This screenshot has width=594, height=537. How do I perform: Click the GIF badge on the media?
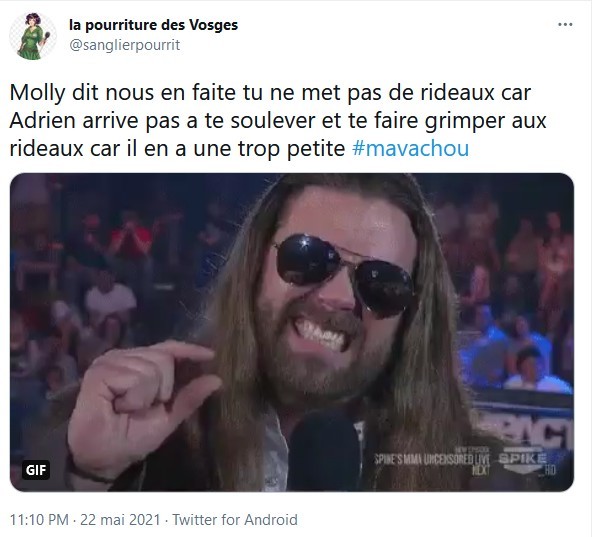(x=36, y=470)
